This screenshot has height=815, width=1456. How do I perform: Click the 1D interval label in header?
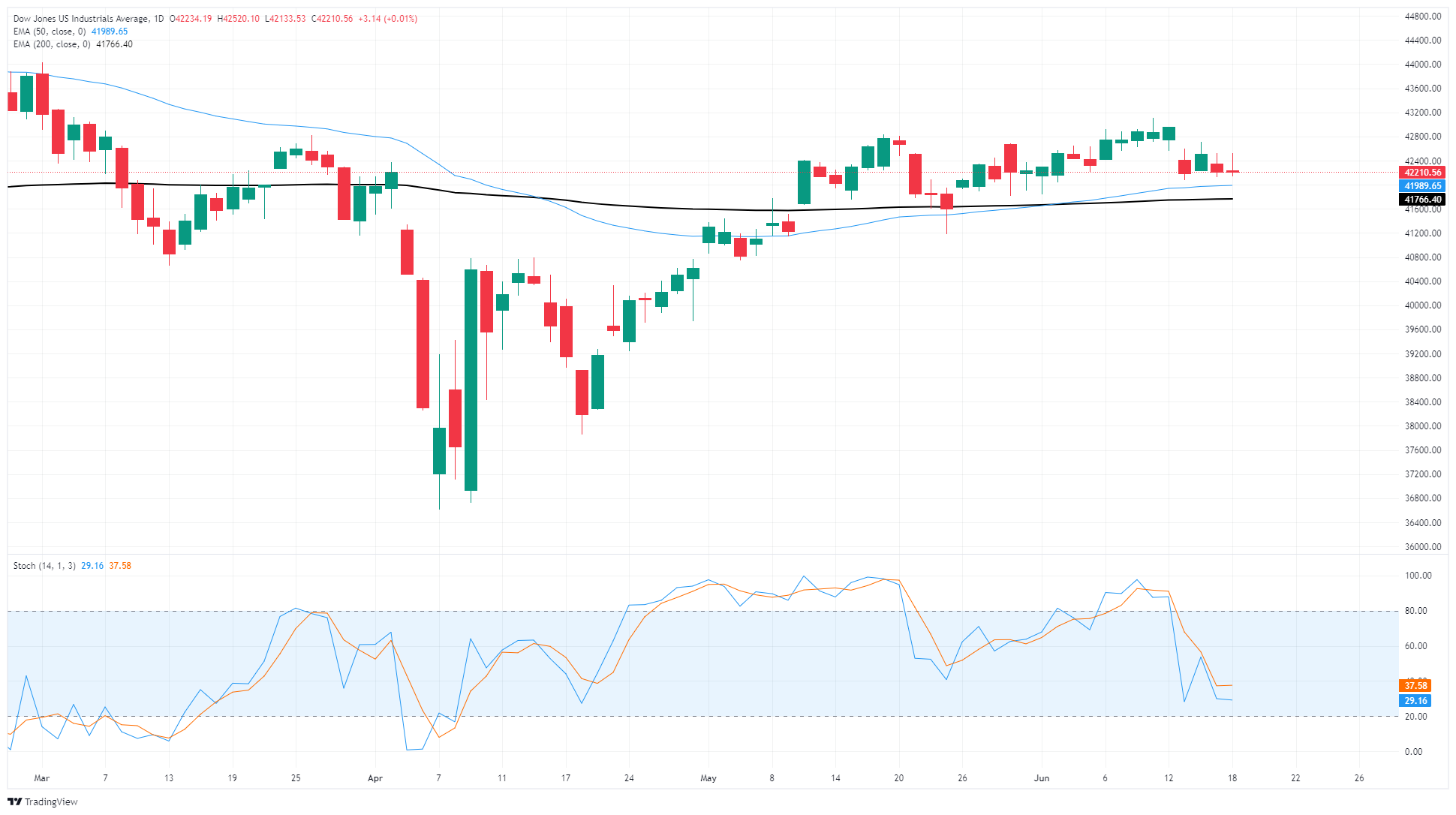click(x=158, y=19)
